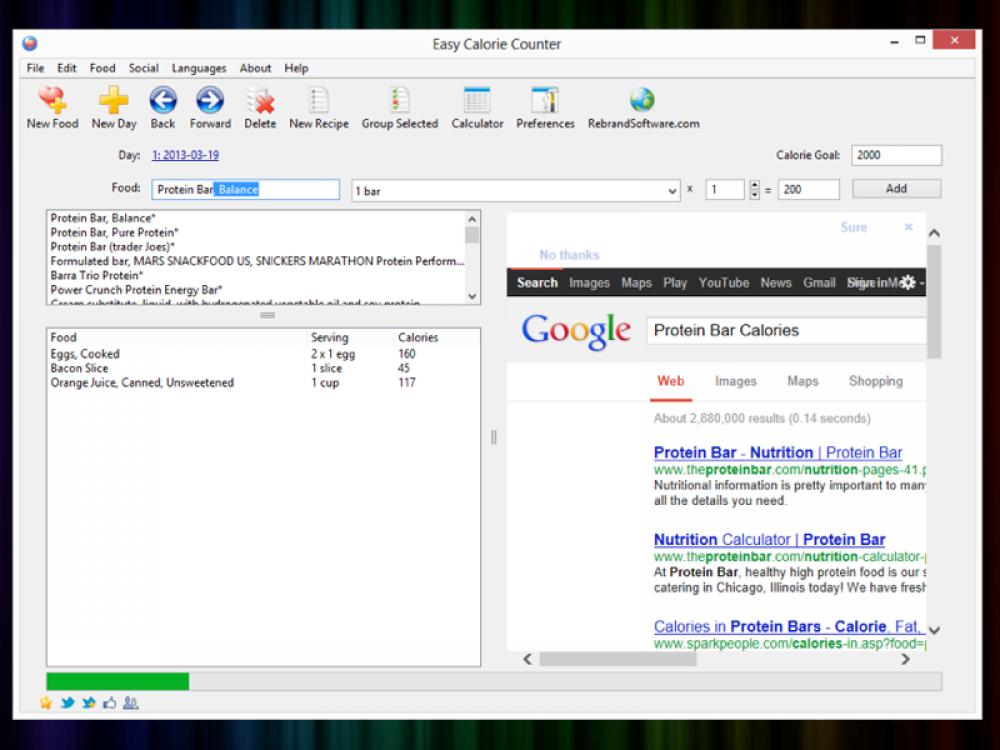
Task: Open the Food menu
Action: click(x=102, y=68)
